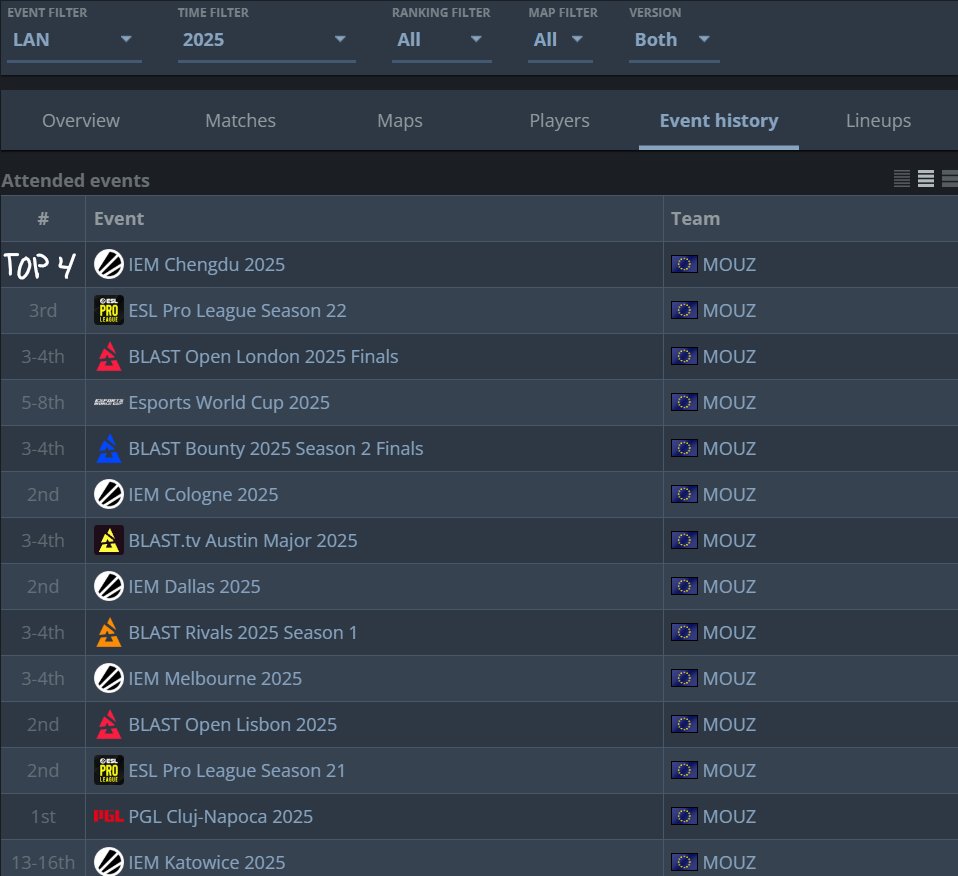Click MOUZ team name in BLAST Open London row

(729, 357)
